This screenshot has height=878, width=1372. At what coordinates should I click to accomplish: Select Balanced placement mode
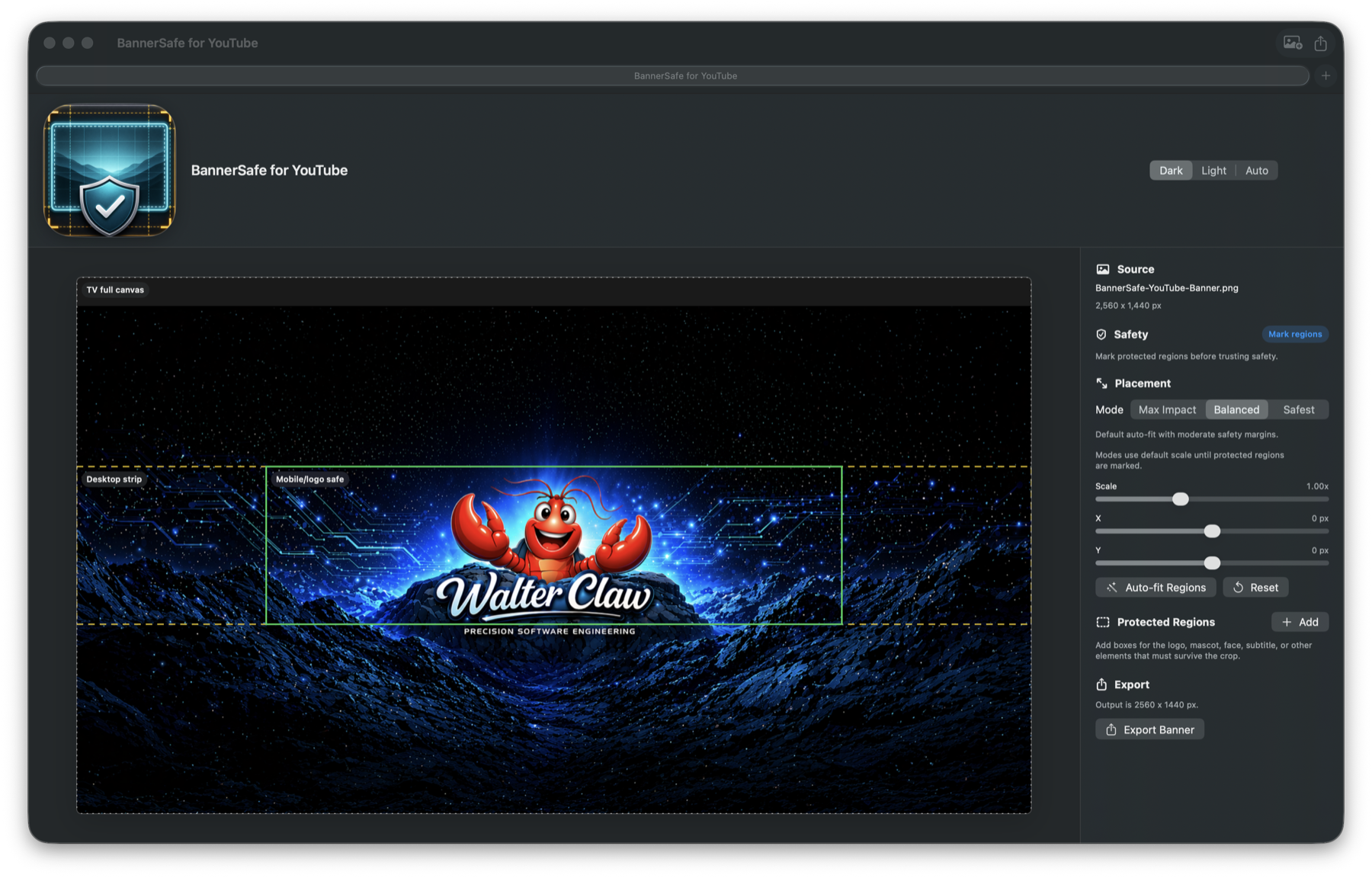pos(1236,410)
